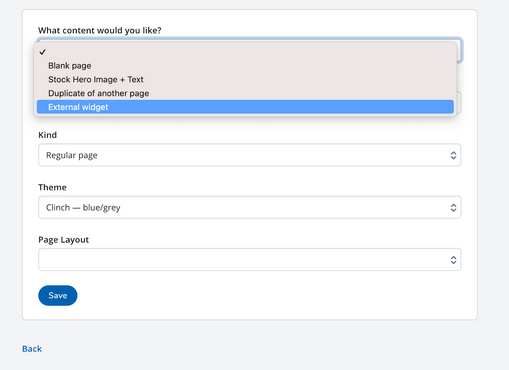Choose Stock Hero Image + Text option
Screen dimensions: 509x370
pyautogui.click(x=245, y=79)
